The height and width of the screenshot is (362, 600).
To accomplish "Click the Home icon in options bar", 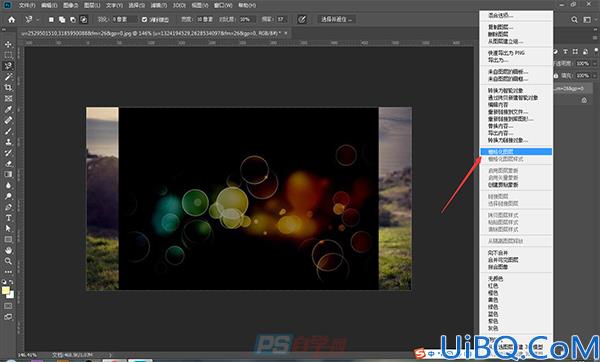I will point(12,19).
